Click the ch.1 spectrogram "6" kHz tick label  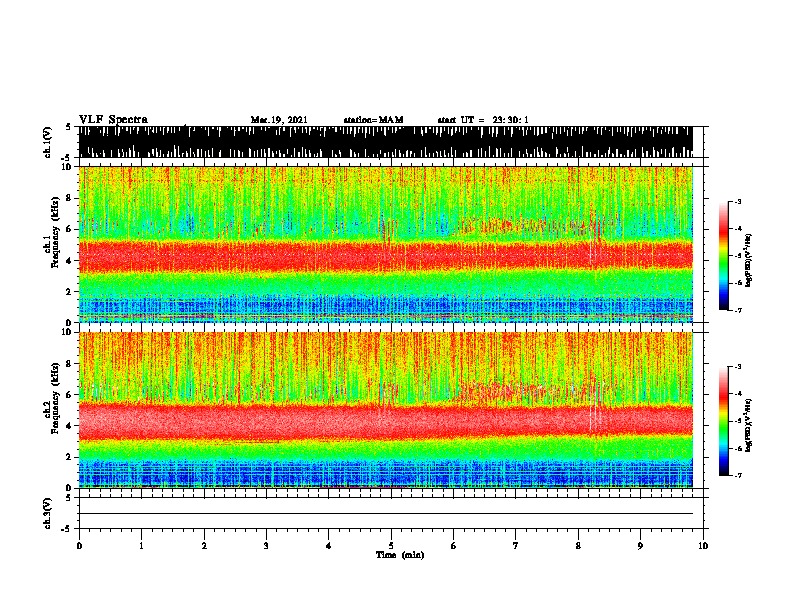coord(69,229)
